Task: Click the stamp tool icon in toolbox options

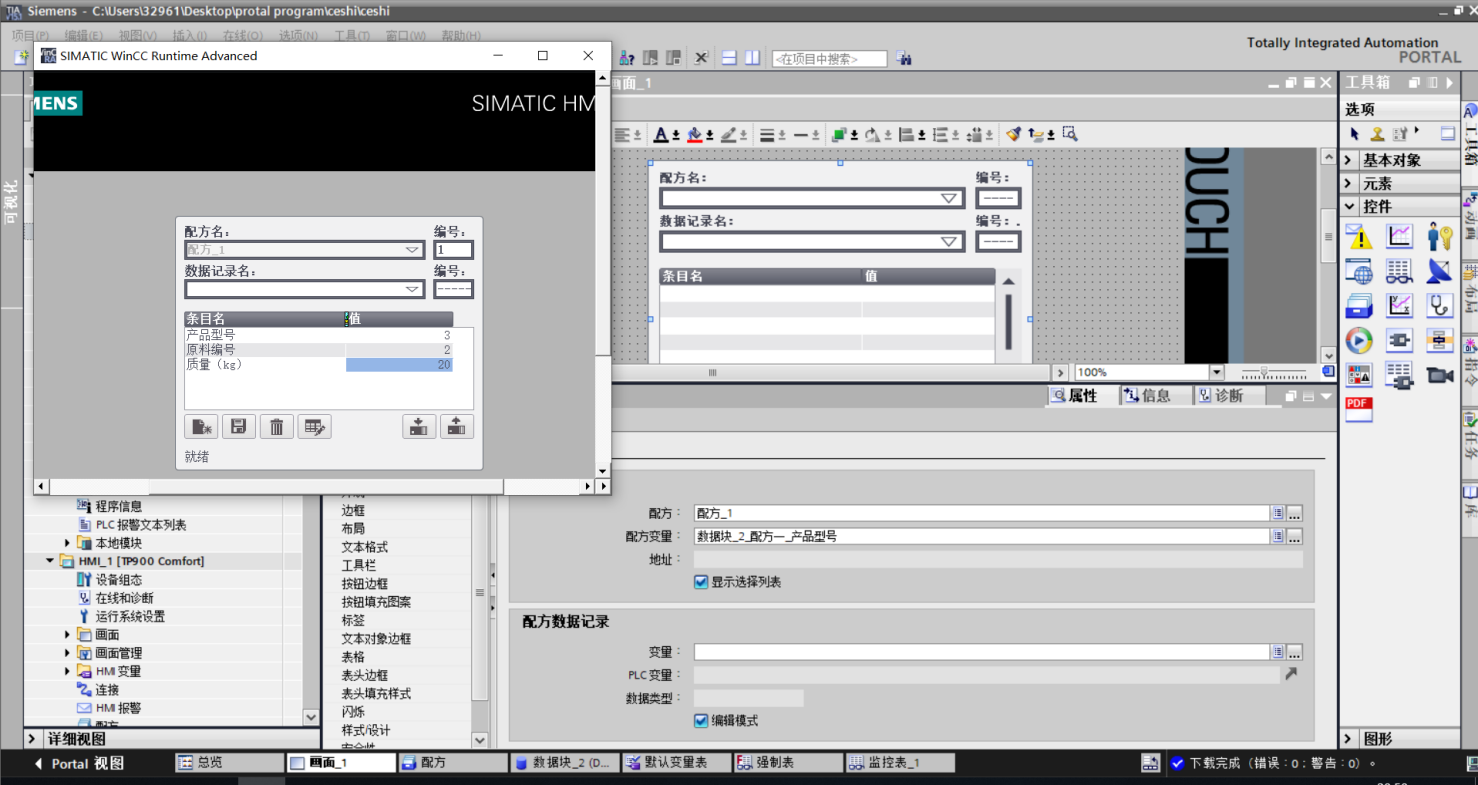Action: 1377,133
